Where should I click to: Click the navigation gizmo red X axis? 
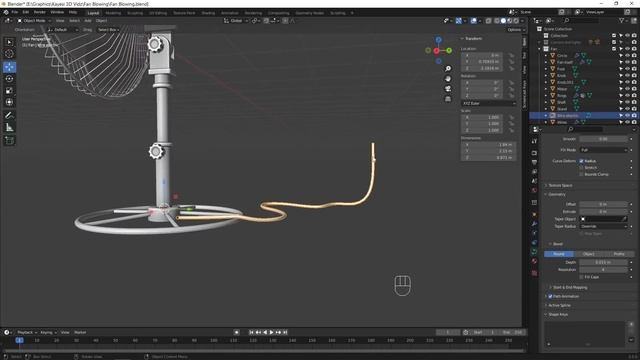pos(437,51)
